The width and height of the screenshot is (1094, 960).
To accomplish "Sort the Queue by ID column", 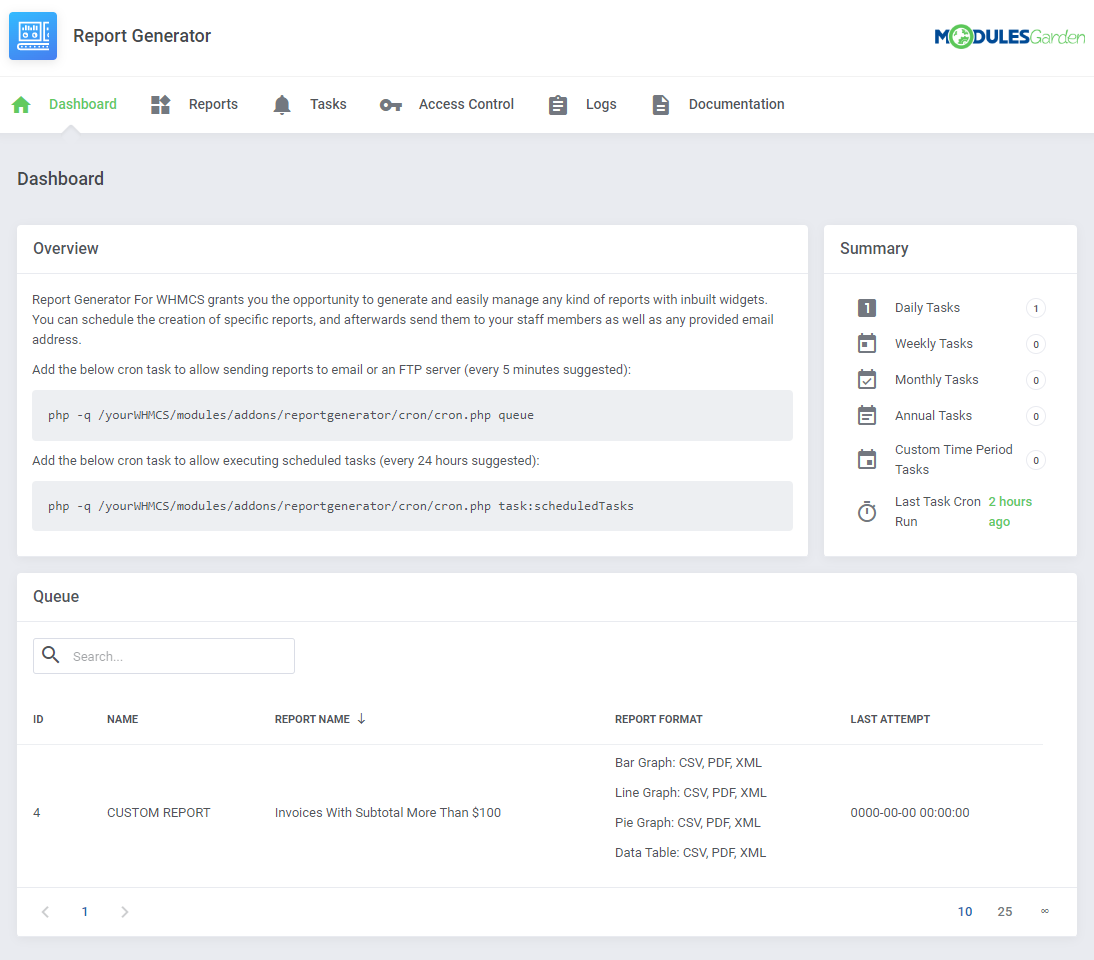I will click(x=38, y=719).
